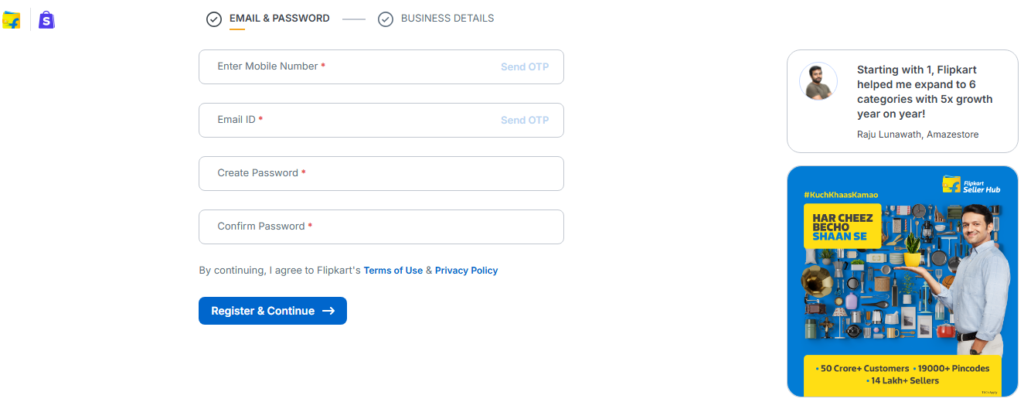1024x402 pixels.
Task: Switch to the Business Details step
Action: click(447, 19)
